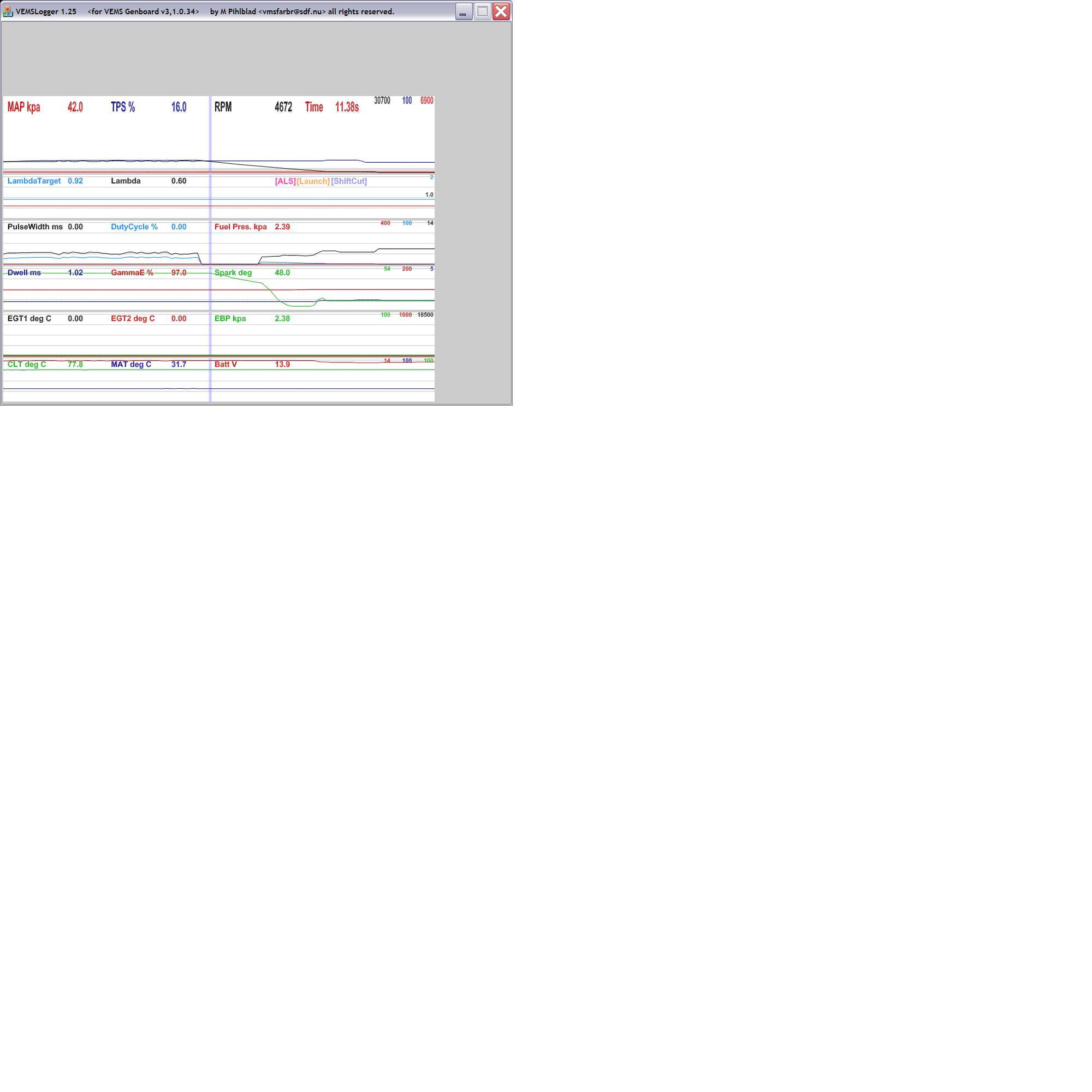This screenshot has height=1092, width=1092.
Task: Click the 6900 scale value
Action: click(427, 100)
